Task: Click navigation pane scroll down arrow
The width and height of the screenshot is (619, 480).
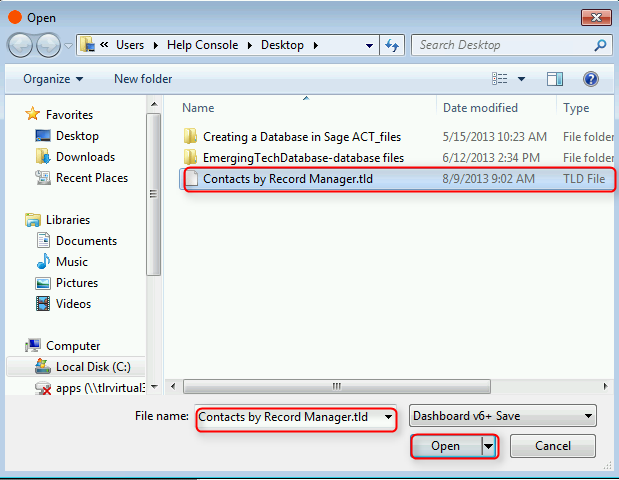Action: pos(154,386)
